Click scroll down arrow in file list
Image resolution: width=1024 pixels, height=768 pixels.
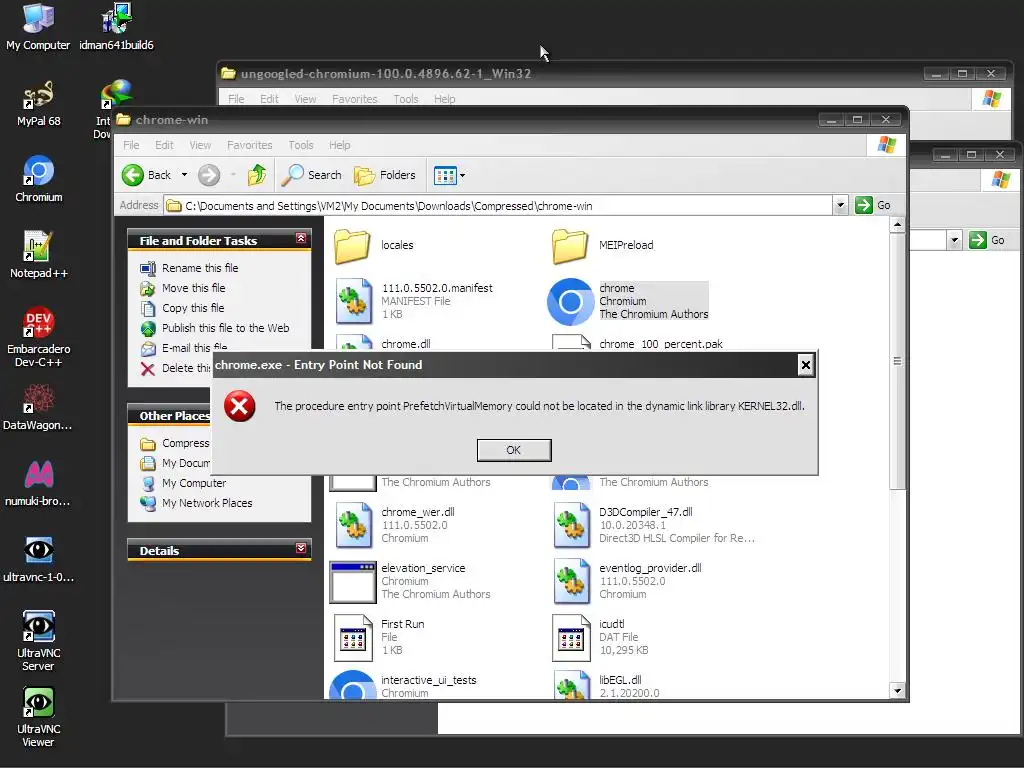pyautogui.click(x=897, y=691)
